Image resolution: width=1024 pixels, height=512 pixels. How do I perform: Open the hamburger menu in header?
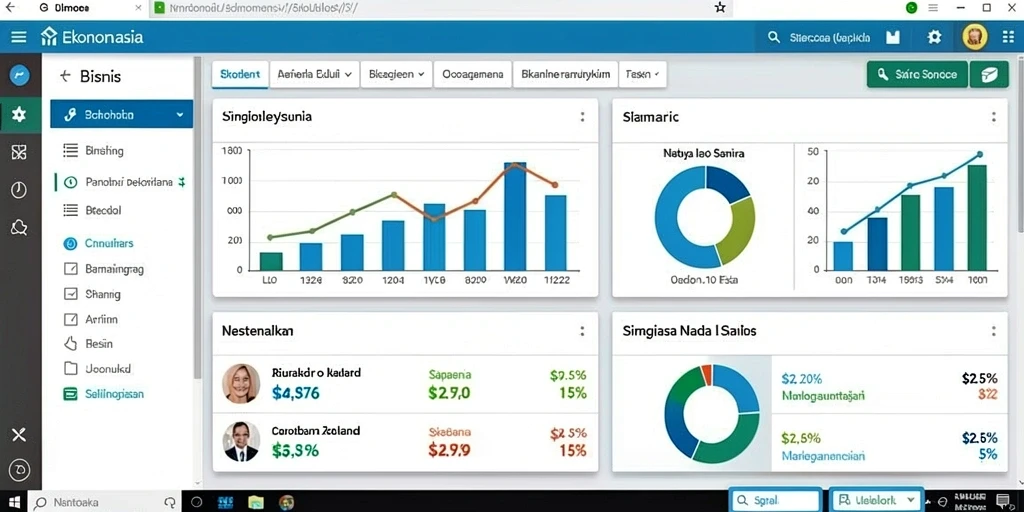19,37
